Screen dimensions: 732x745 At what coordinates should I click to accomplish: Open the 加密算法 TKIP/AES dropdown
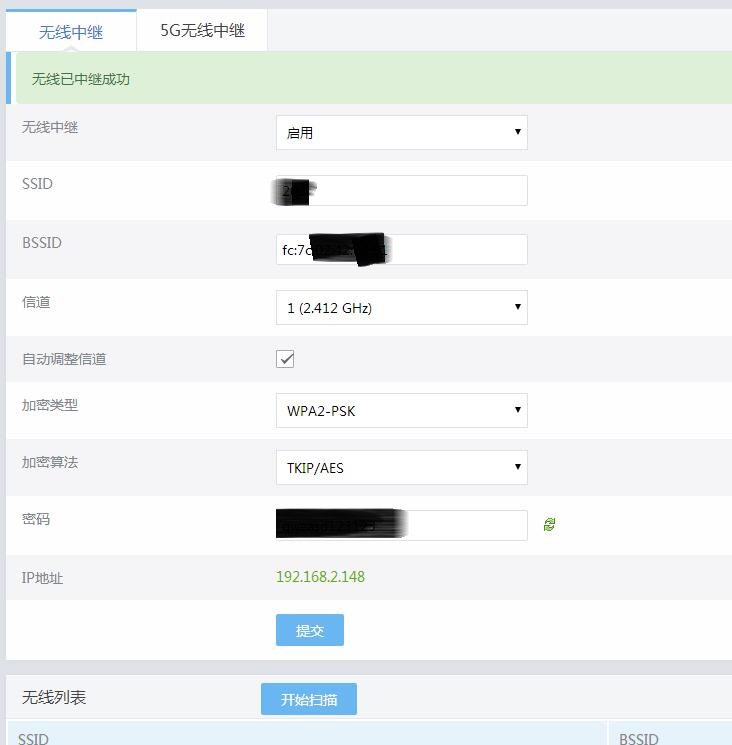401,468
